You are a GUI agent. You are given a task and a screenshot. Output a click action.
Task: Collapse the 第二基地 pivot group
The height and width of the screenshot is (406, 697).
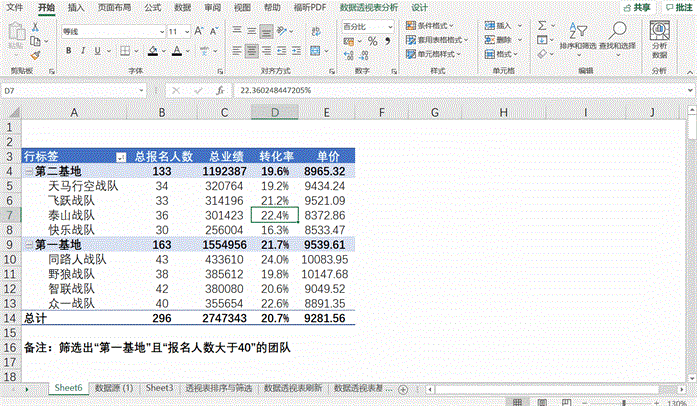tap(27, 172)
